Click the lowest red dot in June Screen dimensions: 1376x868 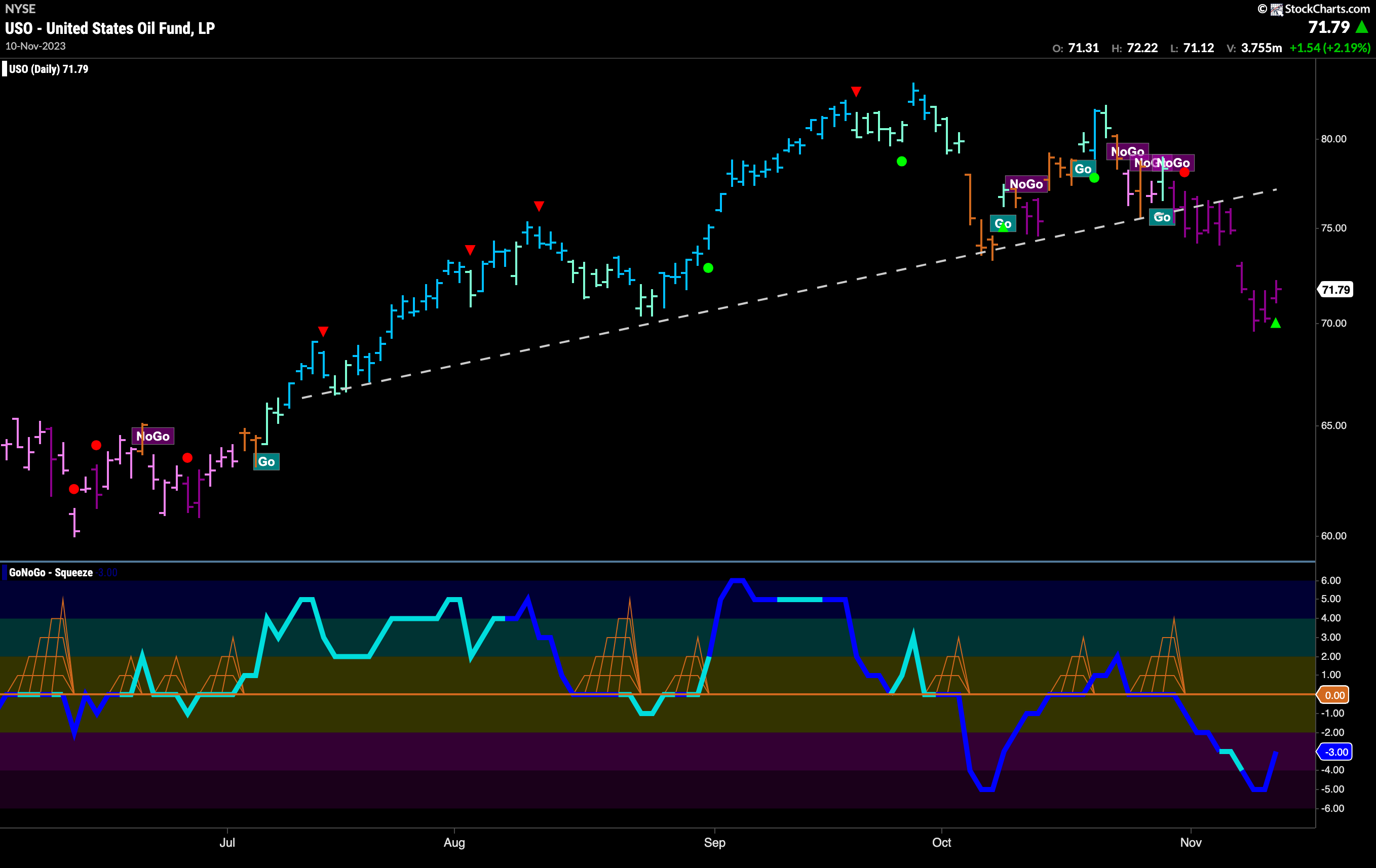pyautogui.click(x=74, y=489)
